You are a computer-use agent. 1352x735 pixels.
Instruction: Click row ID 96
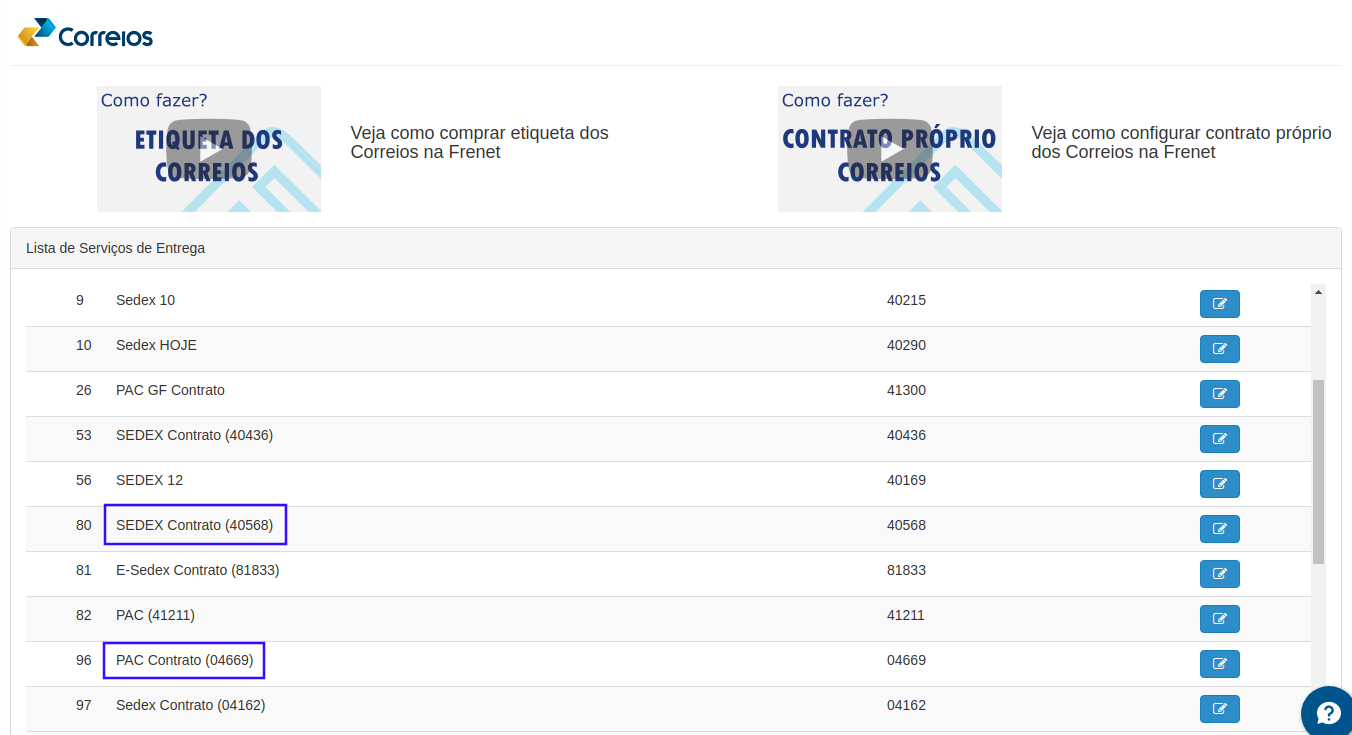[x=84, y=660]
